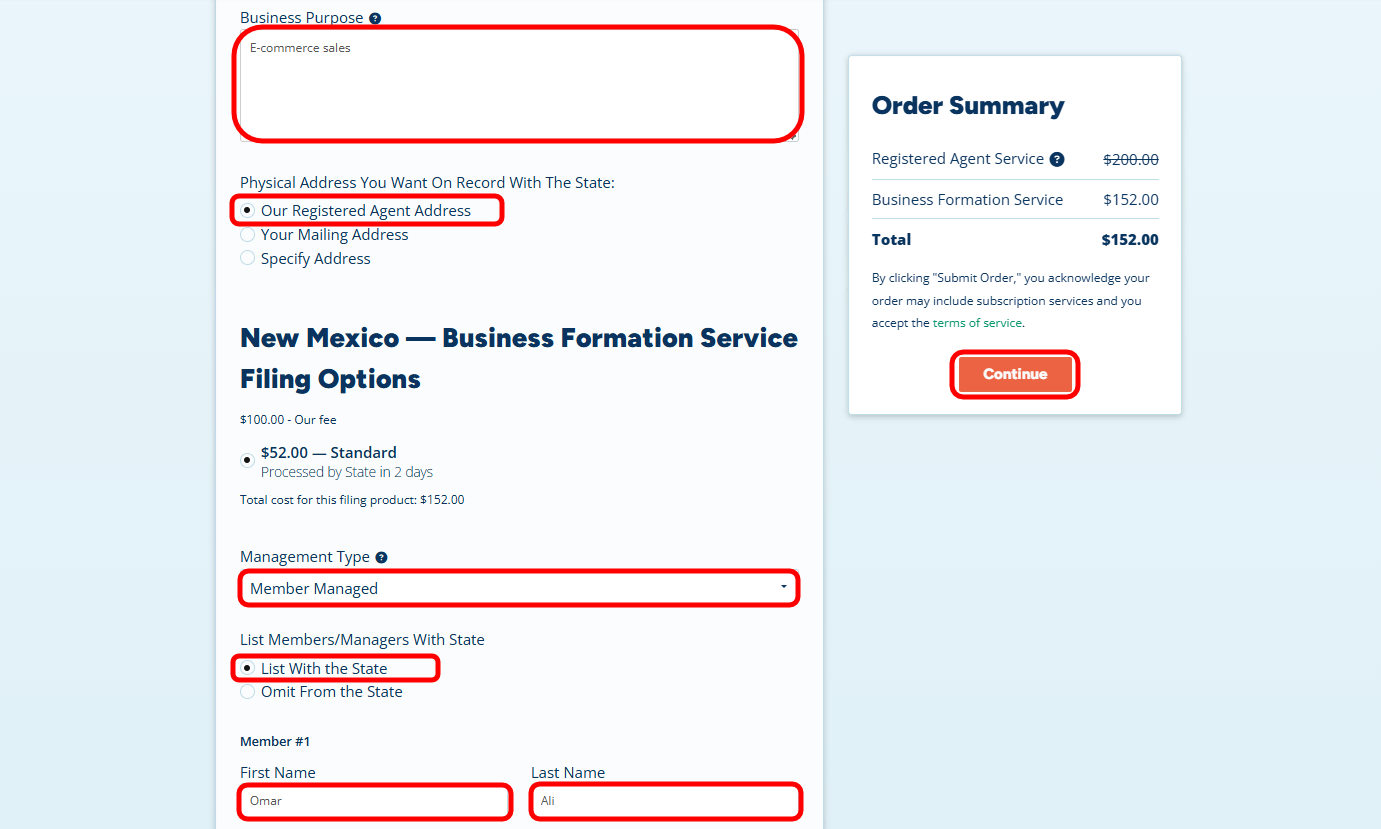Click the Order Summary heading
The height and width of the screenshot is (829, 1381).
tap(967, 106)
